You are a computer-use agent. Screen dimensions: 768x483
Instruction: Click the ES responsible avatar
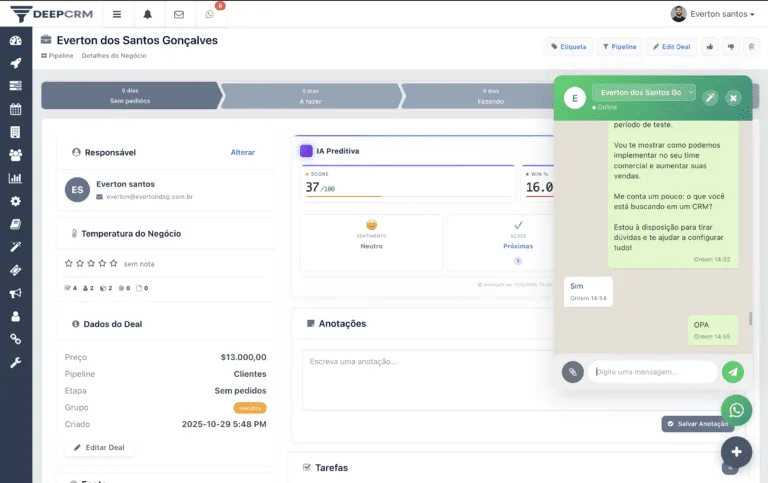coord(77,190)
